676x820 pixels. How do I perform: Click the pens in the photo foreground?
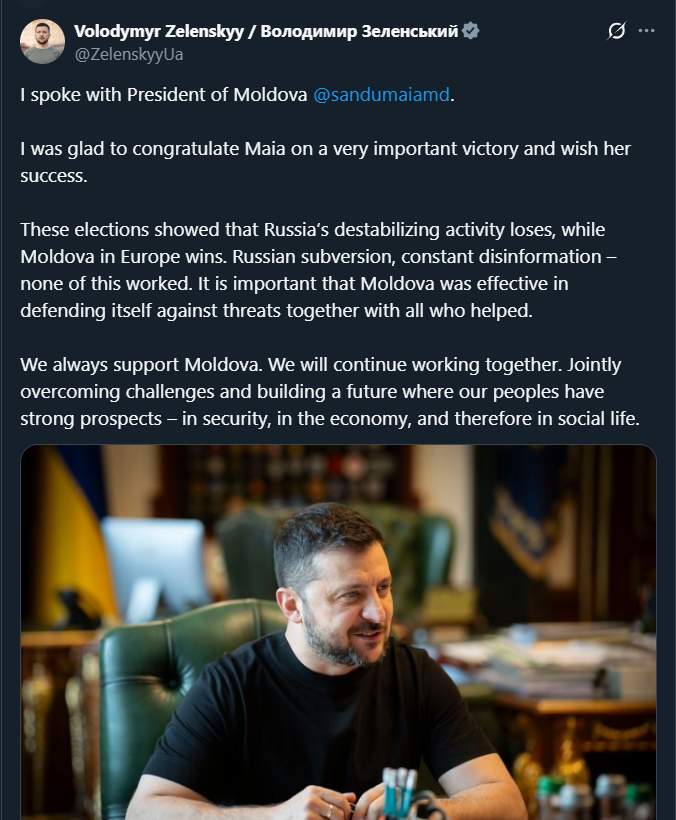(x=400, y=790)
